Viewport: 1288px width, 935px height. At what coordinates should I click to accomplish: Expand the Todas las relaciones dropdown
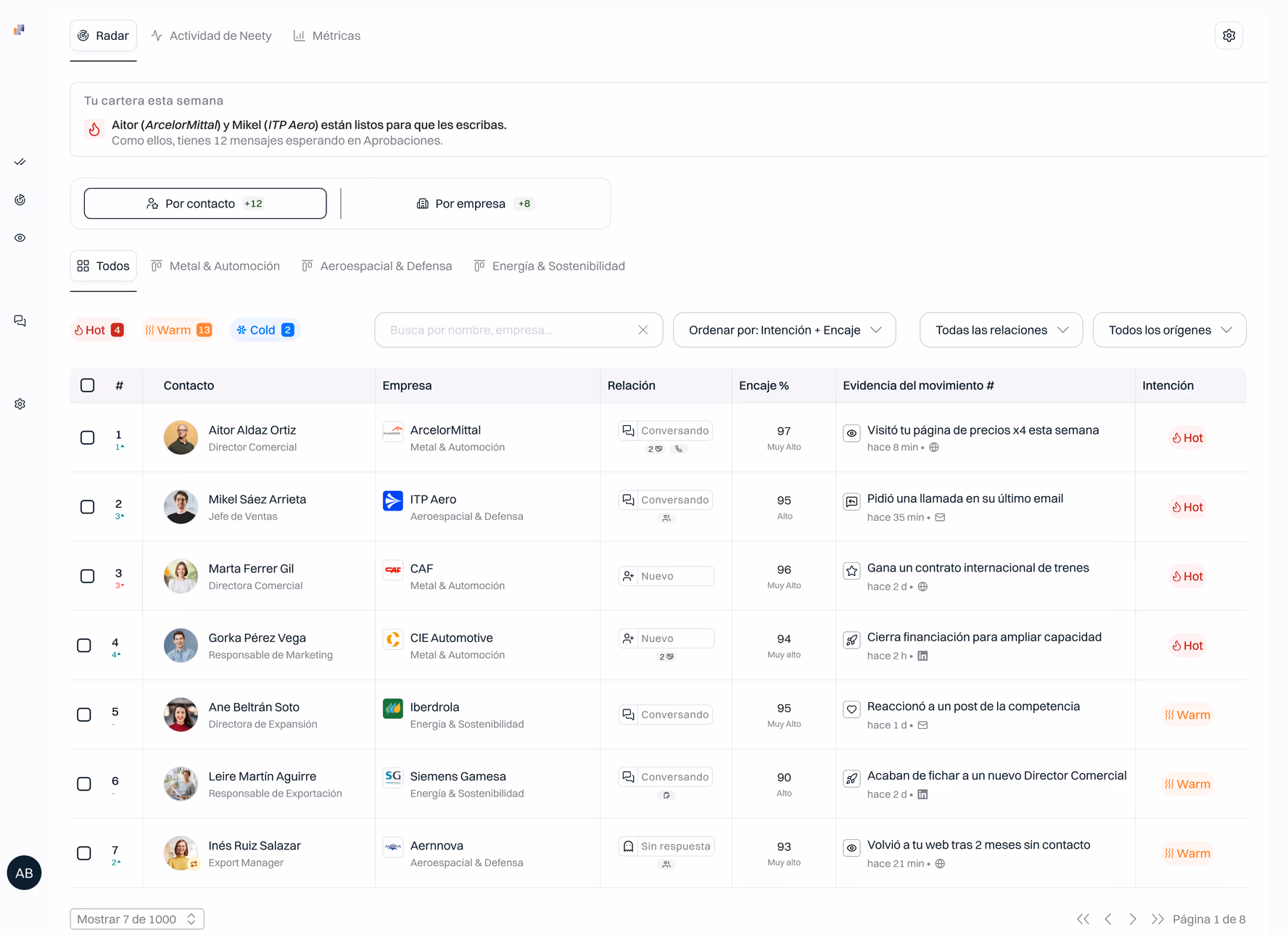click(x=1001, y=330)
